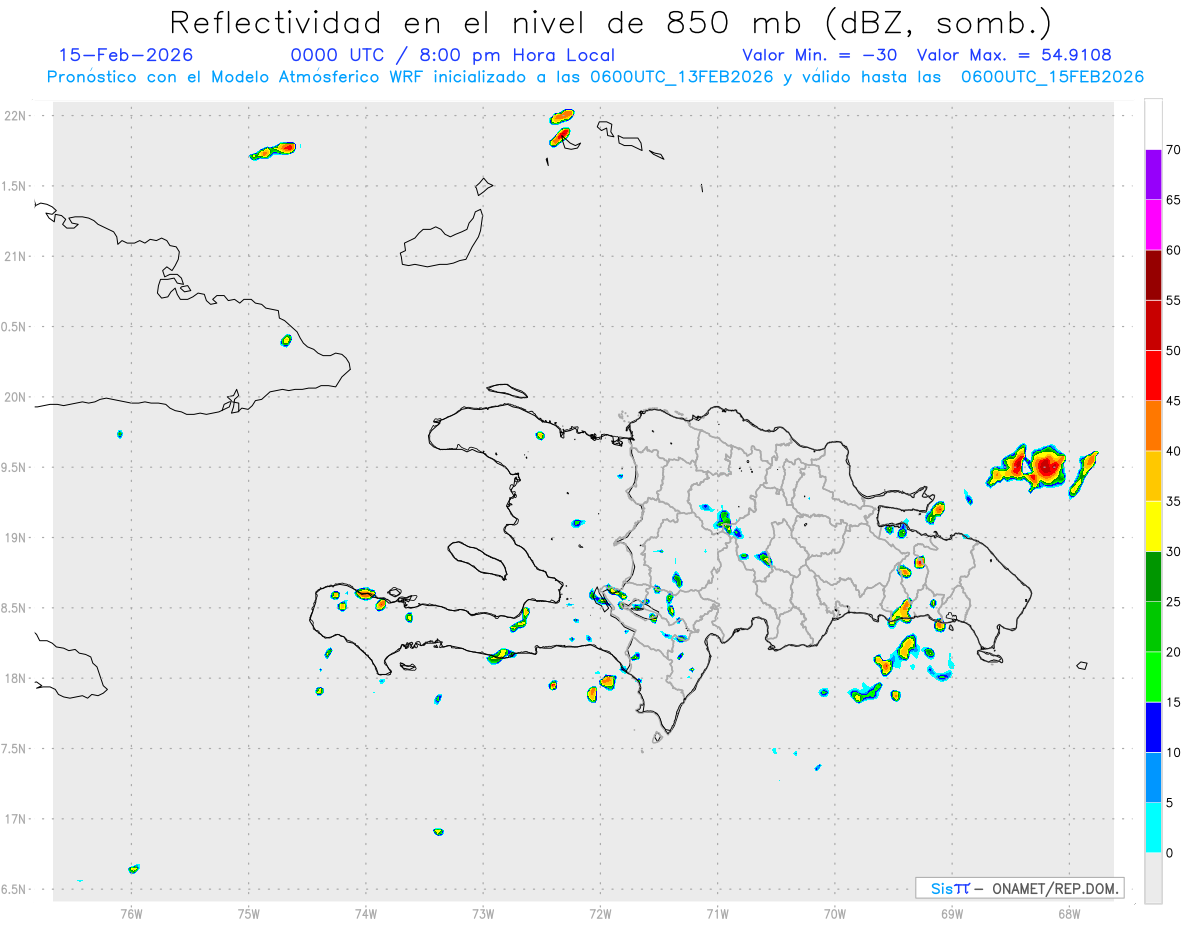Screen dimensions: 1200x927
Task: Select the '68W' longitude axis label
Action: (x=1069, y=914)
